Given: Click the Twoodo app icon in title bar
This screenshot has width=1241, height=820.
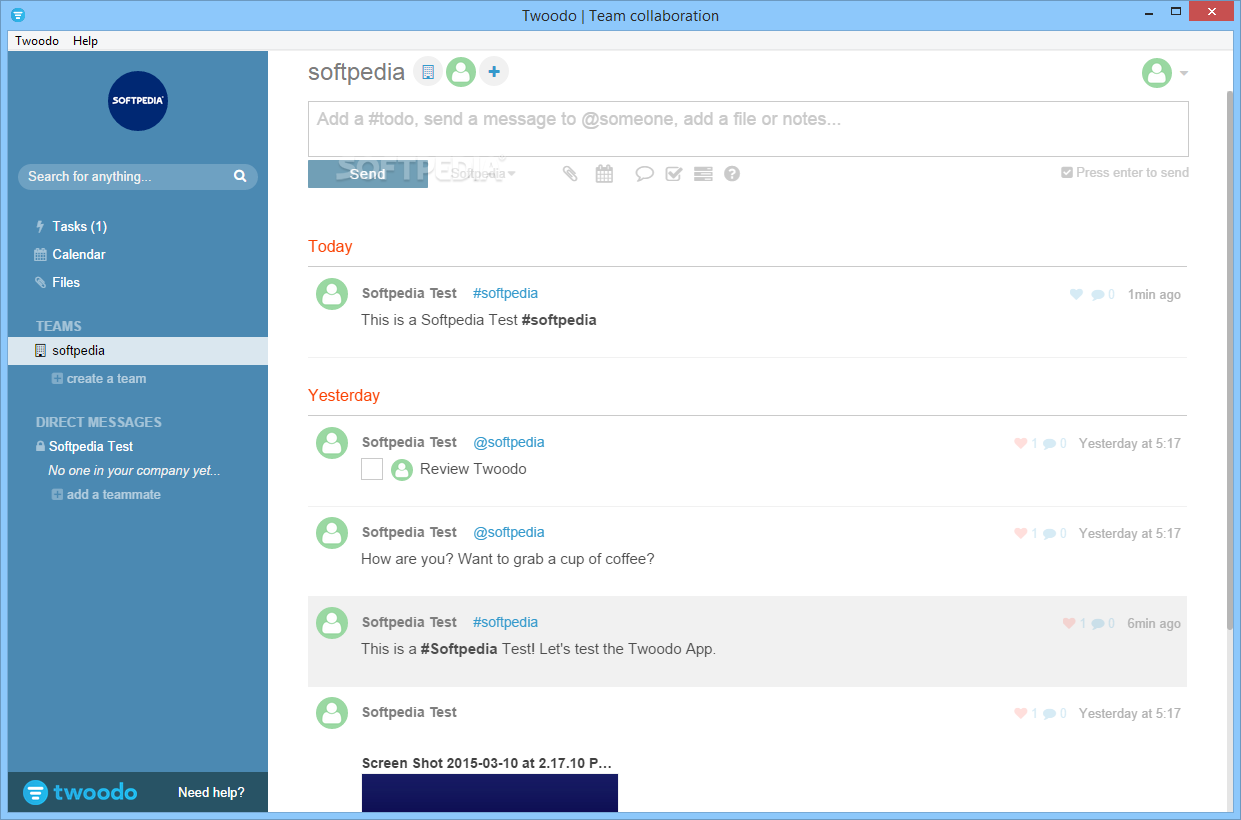Looking at the screenshot, I should [x=18, y=15].
